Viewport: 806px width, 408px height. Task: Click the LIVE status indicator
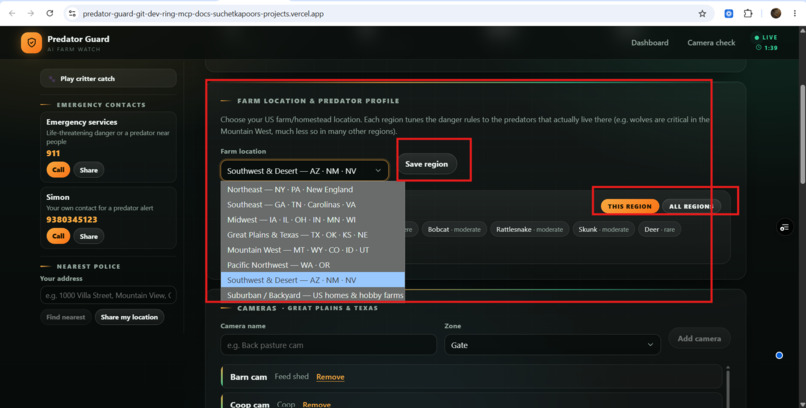coord(765,38)
